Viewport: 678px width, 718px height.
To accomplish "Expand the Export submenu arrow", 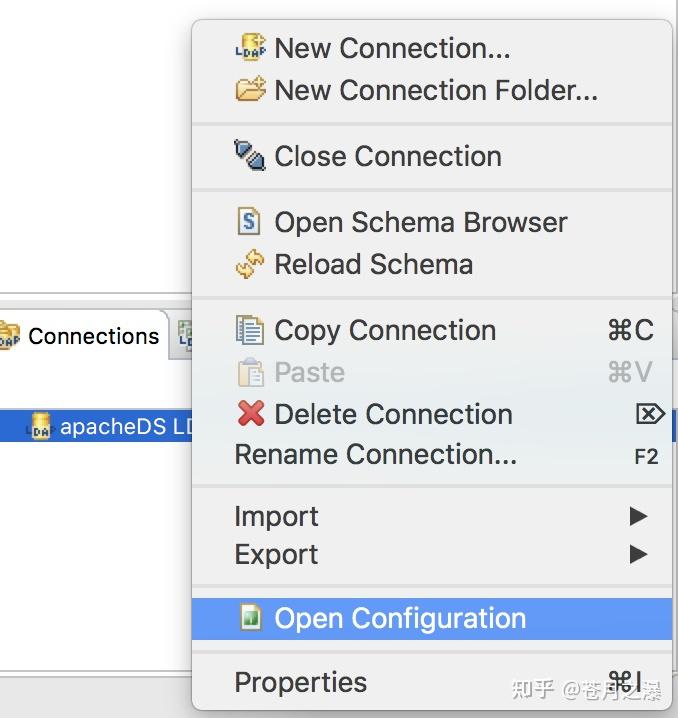I will [638, 554].
